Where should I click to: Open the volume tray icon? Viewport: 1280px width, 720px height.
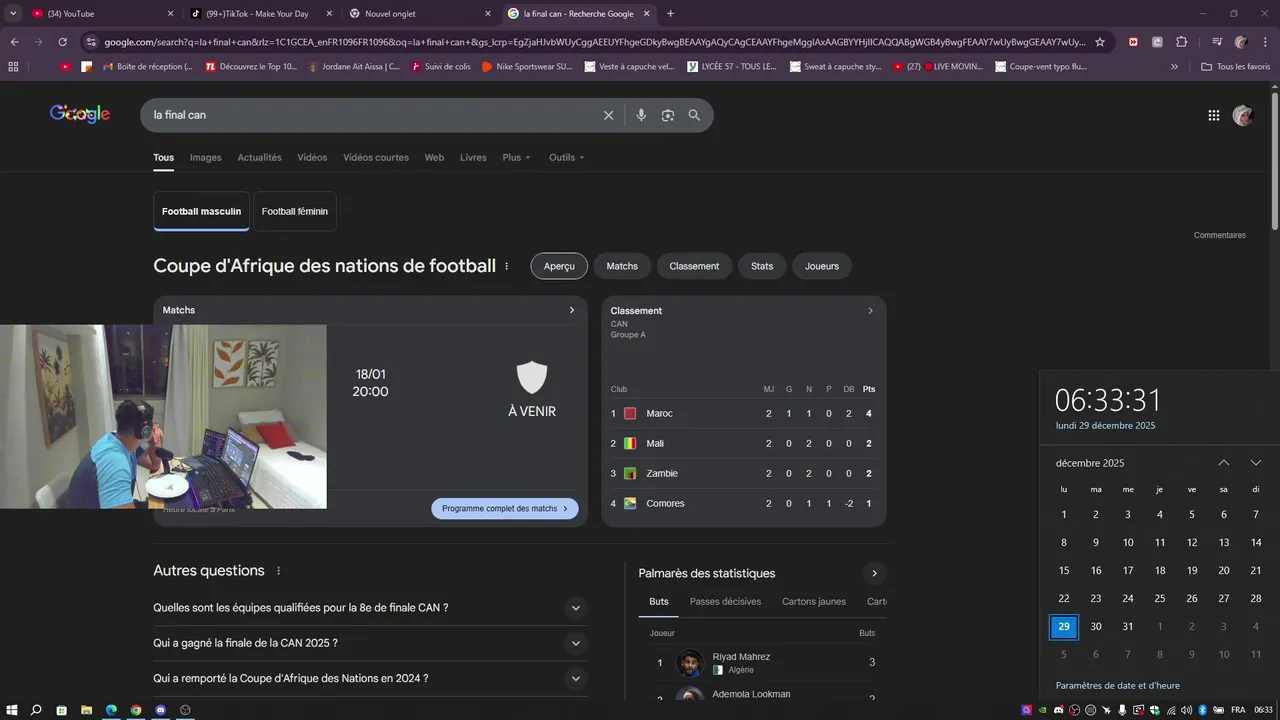[1187, 710]
